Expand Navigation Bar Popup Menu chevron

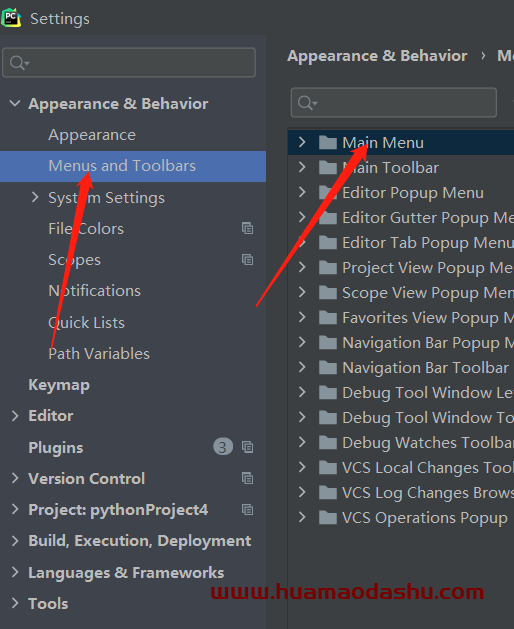pos(302,342)
